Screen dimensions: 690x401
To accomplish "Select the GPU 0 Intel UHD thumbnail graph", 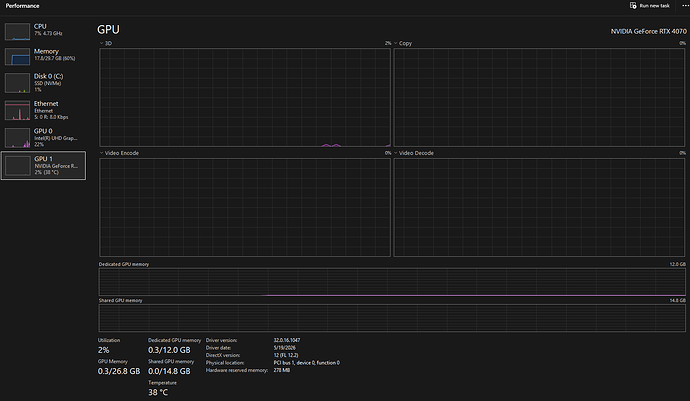I will (x=17, y=138).
